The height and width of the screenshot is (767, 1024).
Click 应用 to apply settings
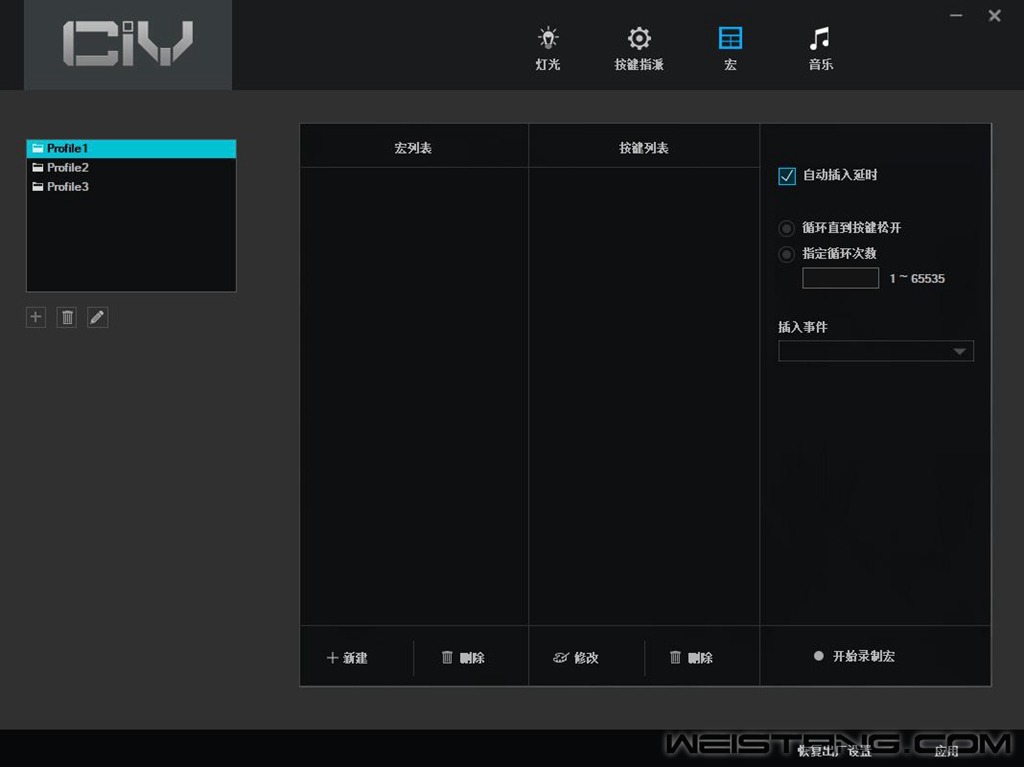[946, 751]
